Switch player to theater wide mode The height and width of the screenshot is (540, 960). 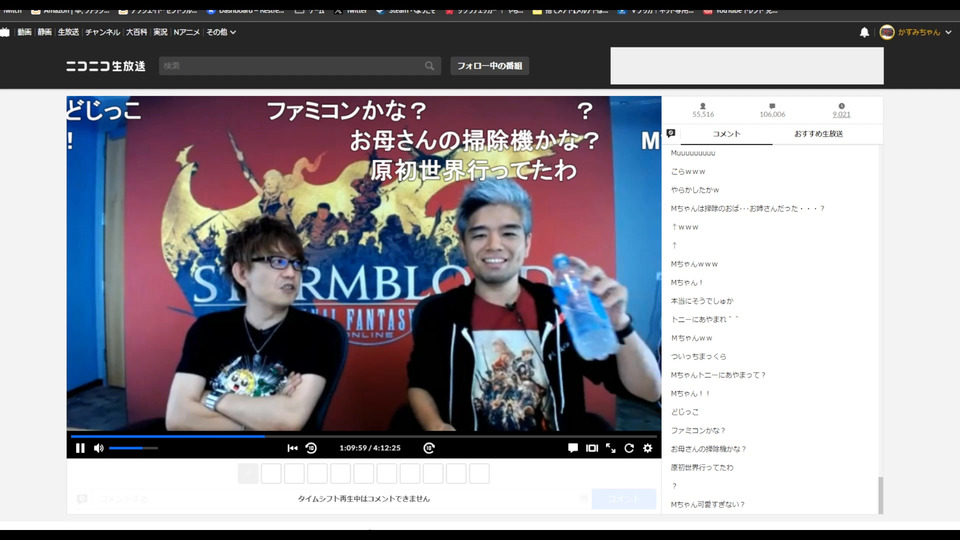pyautogui.click(x=591, y=448)
